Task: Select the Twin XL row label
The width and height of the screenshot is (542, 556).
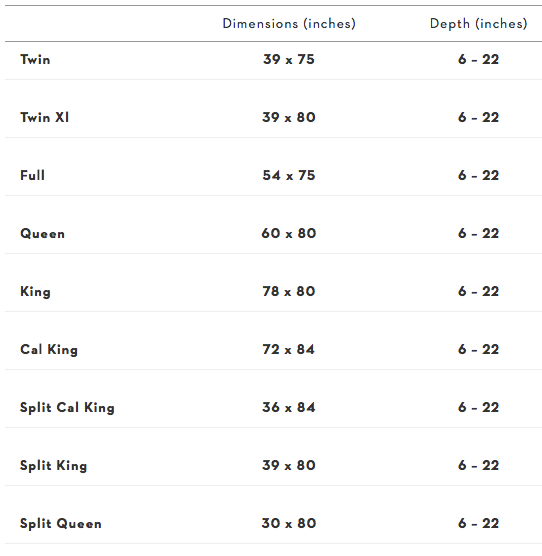Action: 45,117
